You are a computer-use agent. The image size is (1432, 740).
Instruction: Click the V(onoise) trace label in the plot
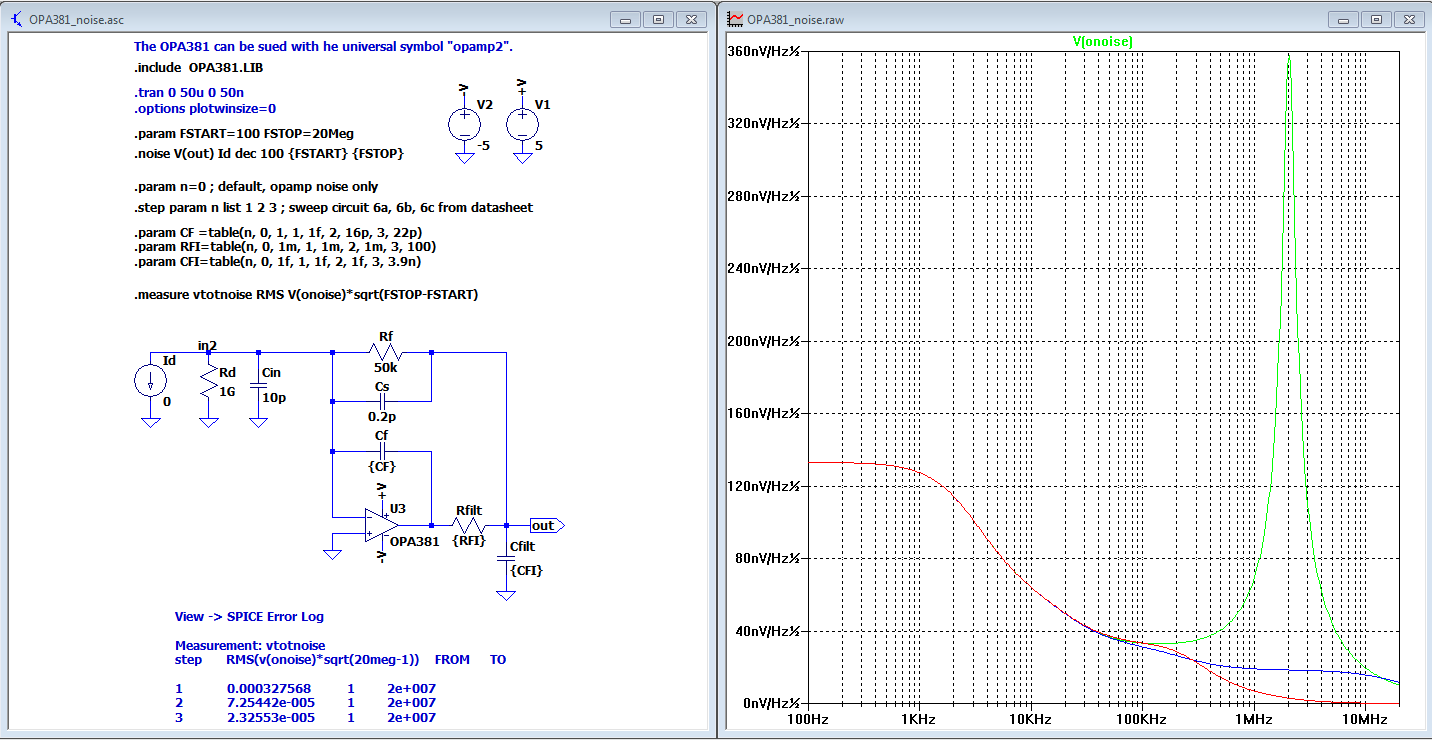coord(1102,41)
